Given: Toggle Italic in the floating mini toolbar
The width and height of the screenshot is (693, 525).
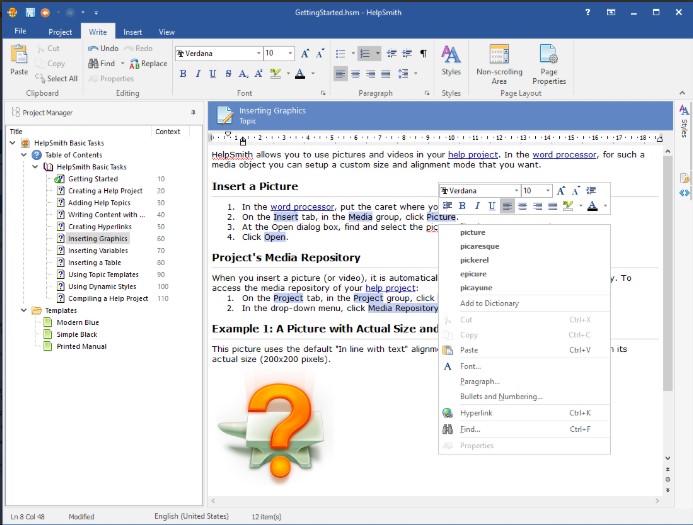Looking at the screenshot, I should coord(477,206).
